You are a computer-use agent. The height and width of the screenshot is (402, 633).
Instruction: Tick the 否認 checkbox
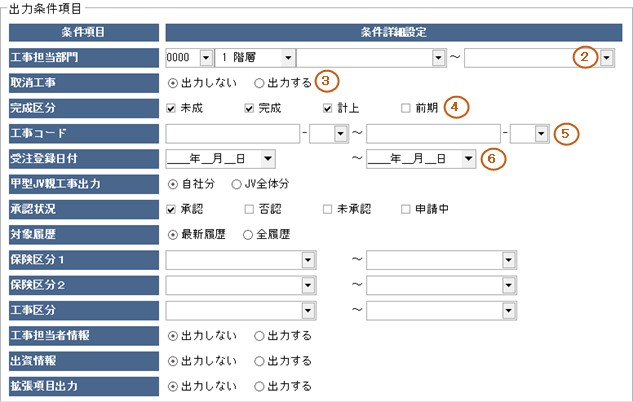[249, 209]
